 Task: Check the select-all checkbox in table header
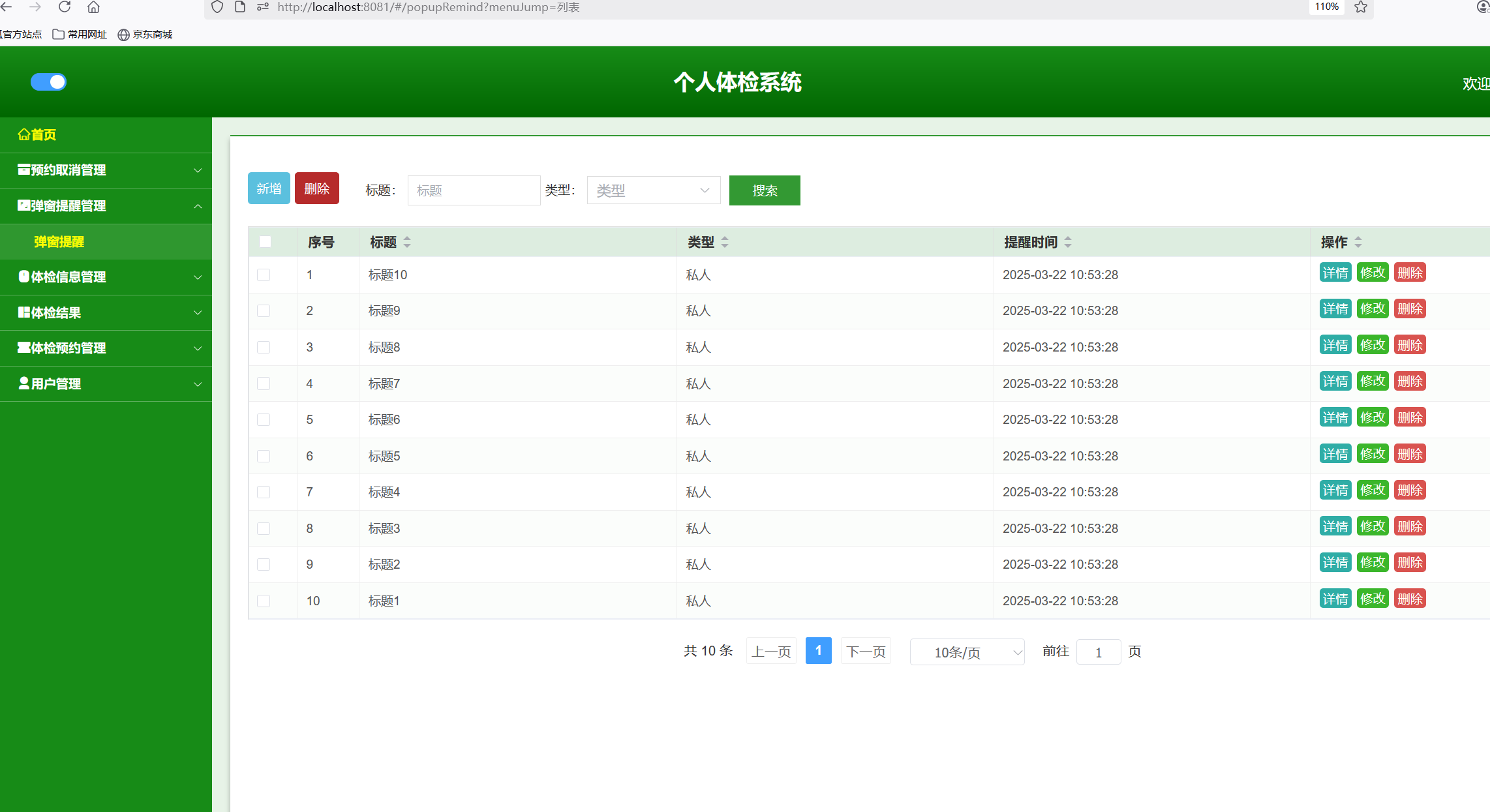[x=265, y=242]
